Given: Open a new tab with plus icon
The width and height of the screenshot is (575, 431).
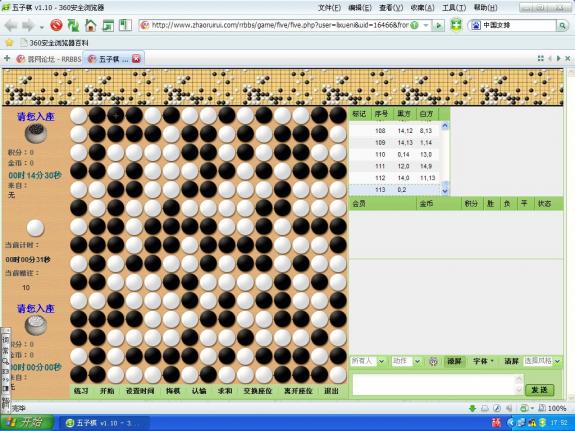Looking at the screenshot, I should (x=7, y=58).
